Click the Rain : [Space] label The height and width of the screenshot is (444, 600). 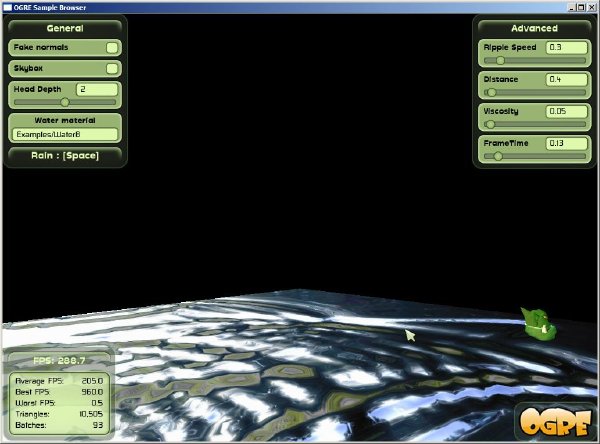click(65, 155)
